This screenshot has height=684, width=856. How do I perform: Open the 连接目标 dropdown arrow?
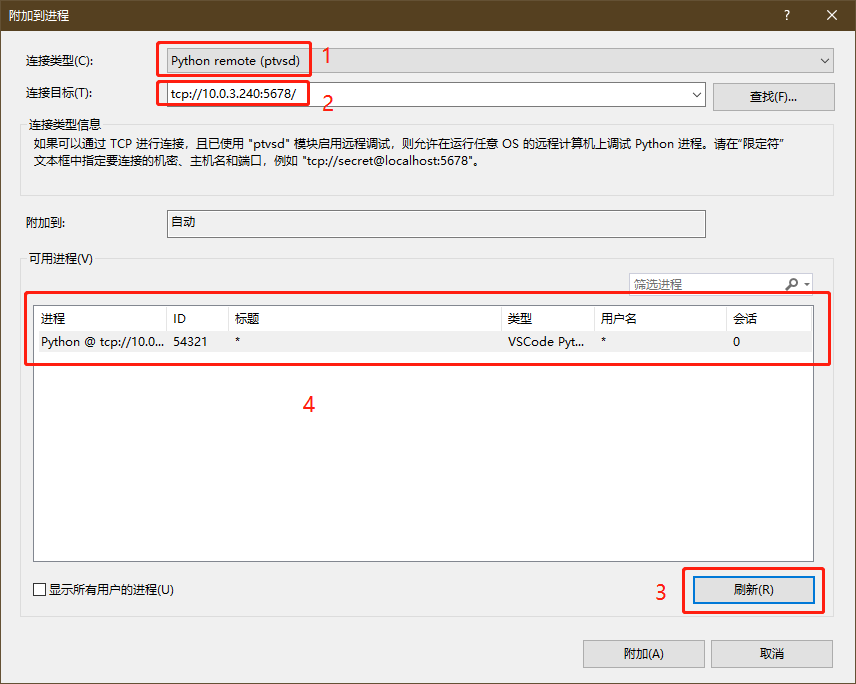click(697, 95)
